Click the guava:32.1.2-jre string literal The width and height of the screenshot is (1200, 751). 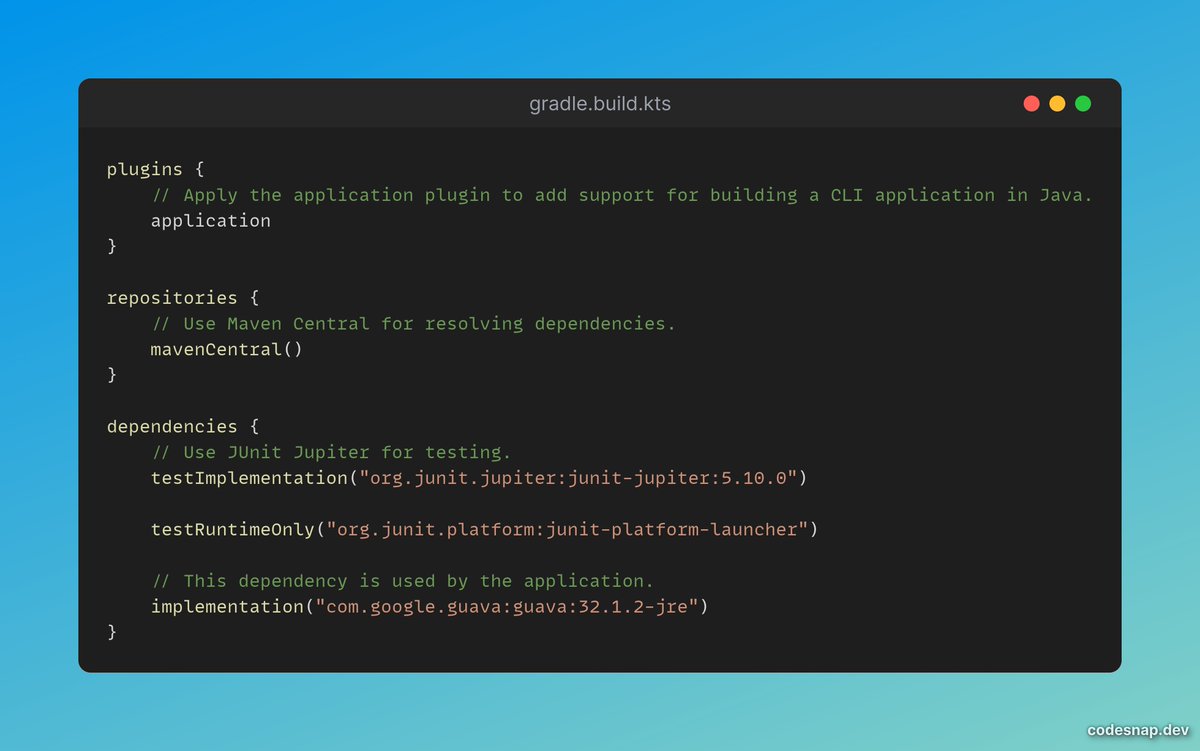tap(506, 607)
